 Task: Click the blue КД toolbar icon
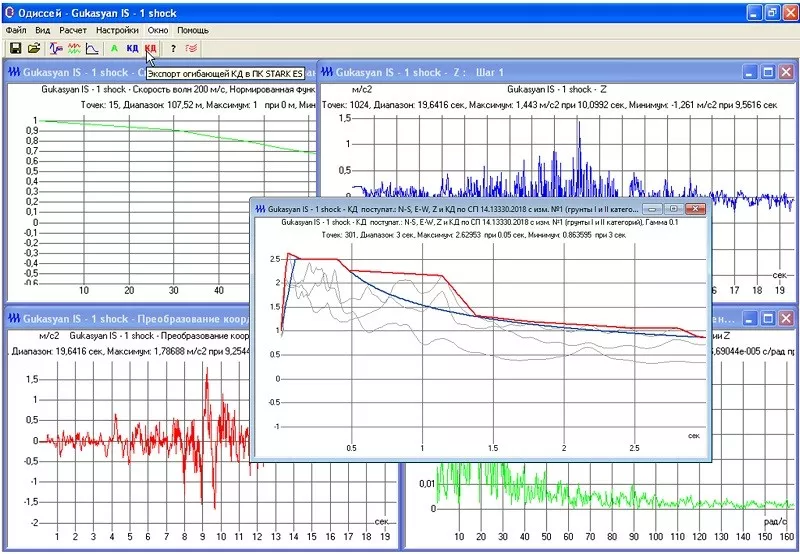[132, 48]
